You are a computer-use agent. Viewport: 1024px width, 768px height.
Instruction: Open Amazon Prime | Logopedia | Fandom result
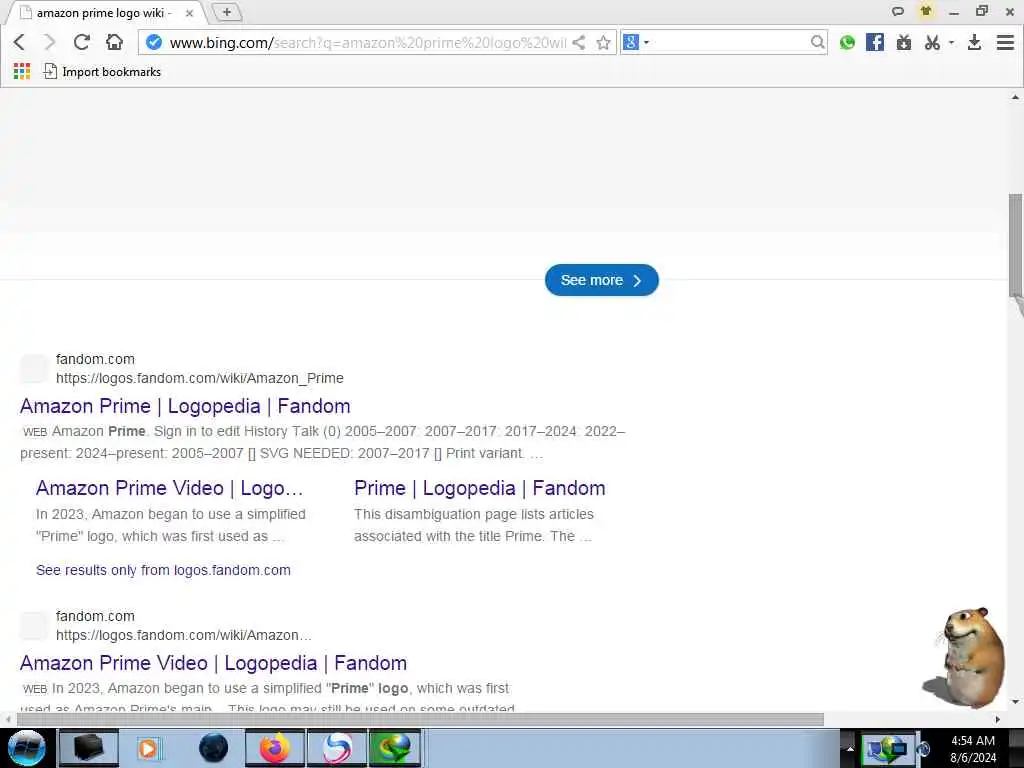coord(185,406)
